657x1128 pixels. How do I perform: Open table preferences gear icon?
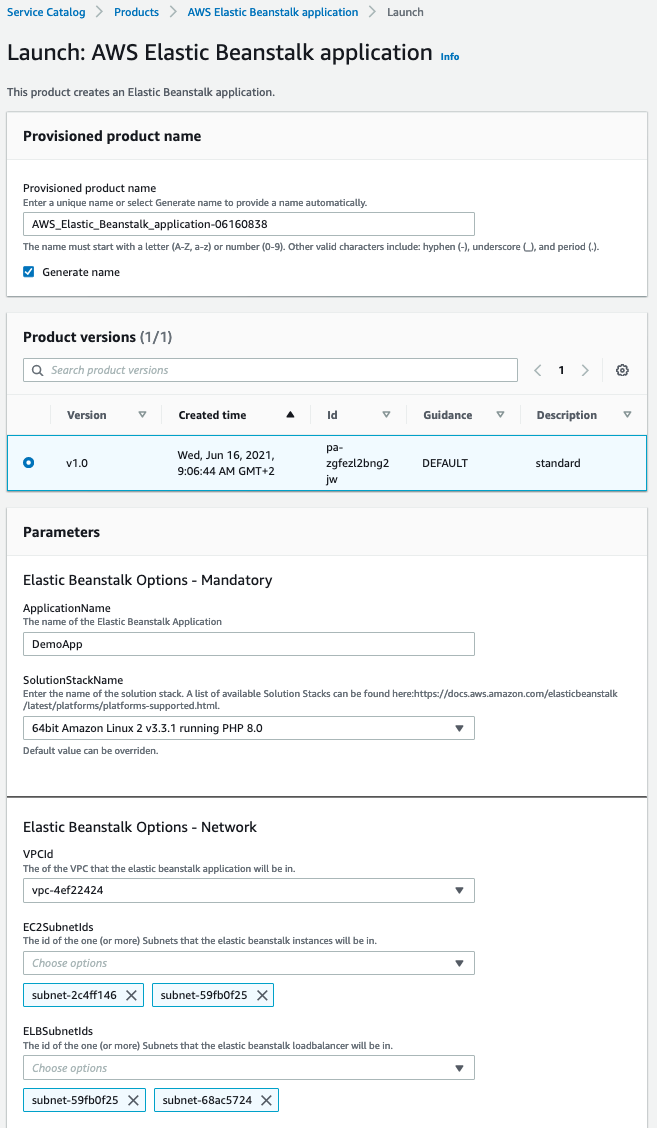pos(622,370)
